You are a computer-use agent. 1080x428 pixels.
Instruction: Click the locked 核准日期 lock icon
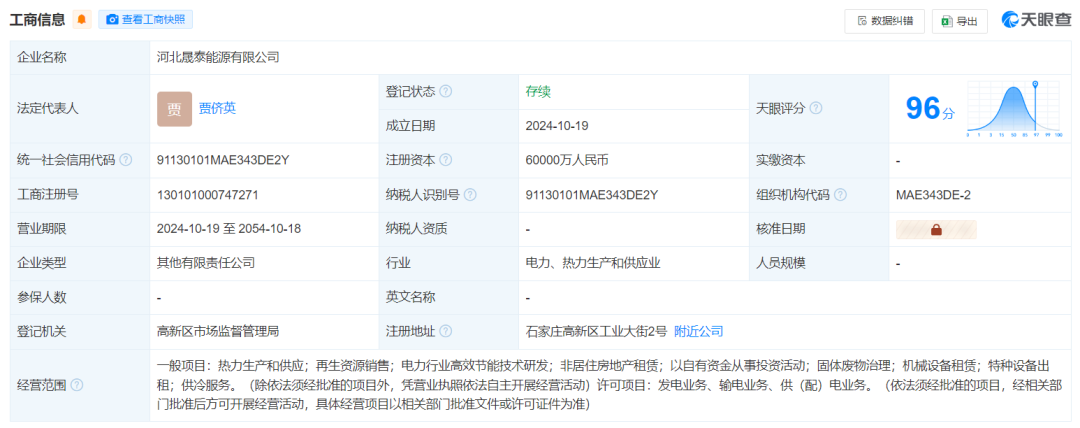936,230
